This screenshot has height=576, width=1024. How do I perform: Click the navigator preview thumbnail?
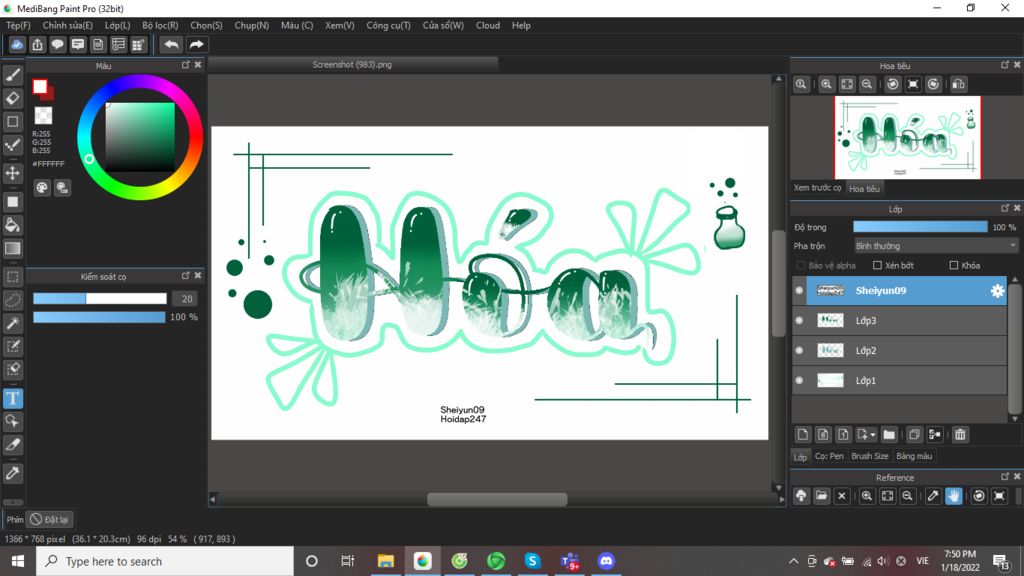(908, 137)
